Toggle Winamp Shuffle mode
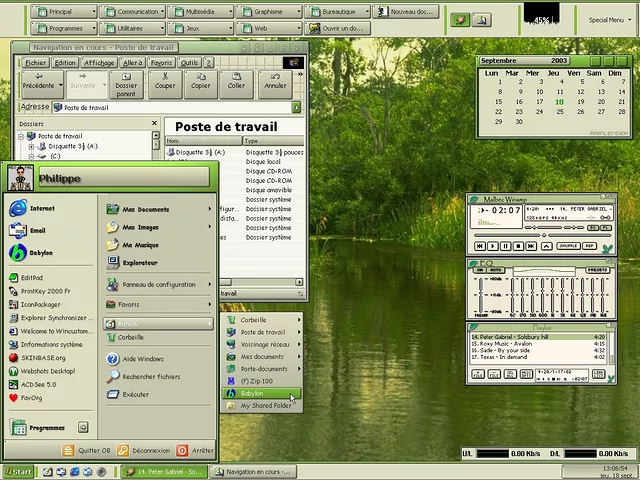This screenshot has width=640, height=480. click(x=567, y=246)
